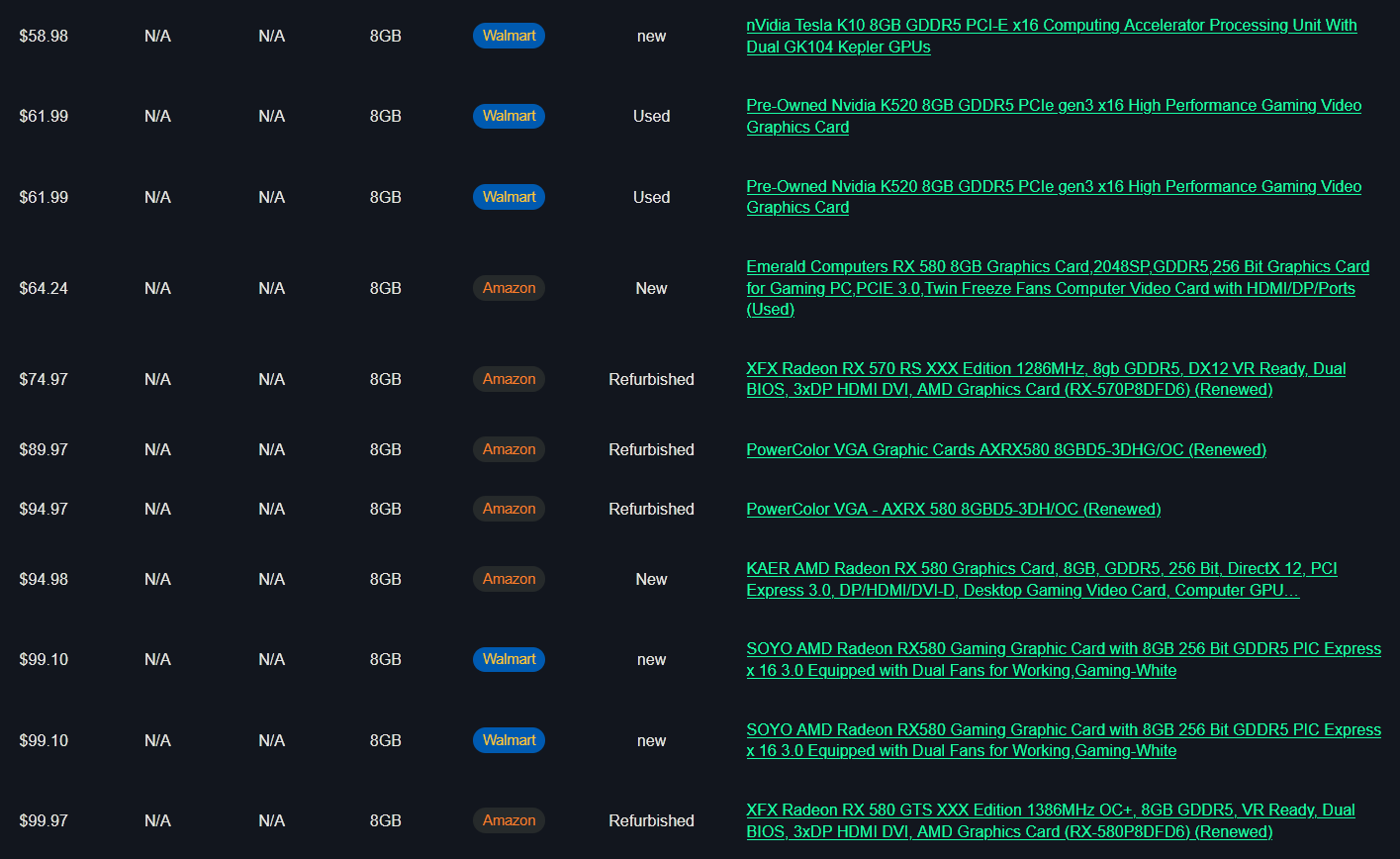This screenshot has height=859, width=1400.
Task: Click the Walmart badge in the $58.98 row
Action: (x=510, y=36)
